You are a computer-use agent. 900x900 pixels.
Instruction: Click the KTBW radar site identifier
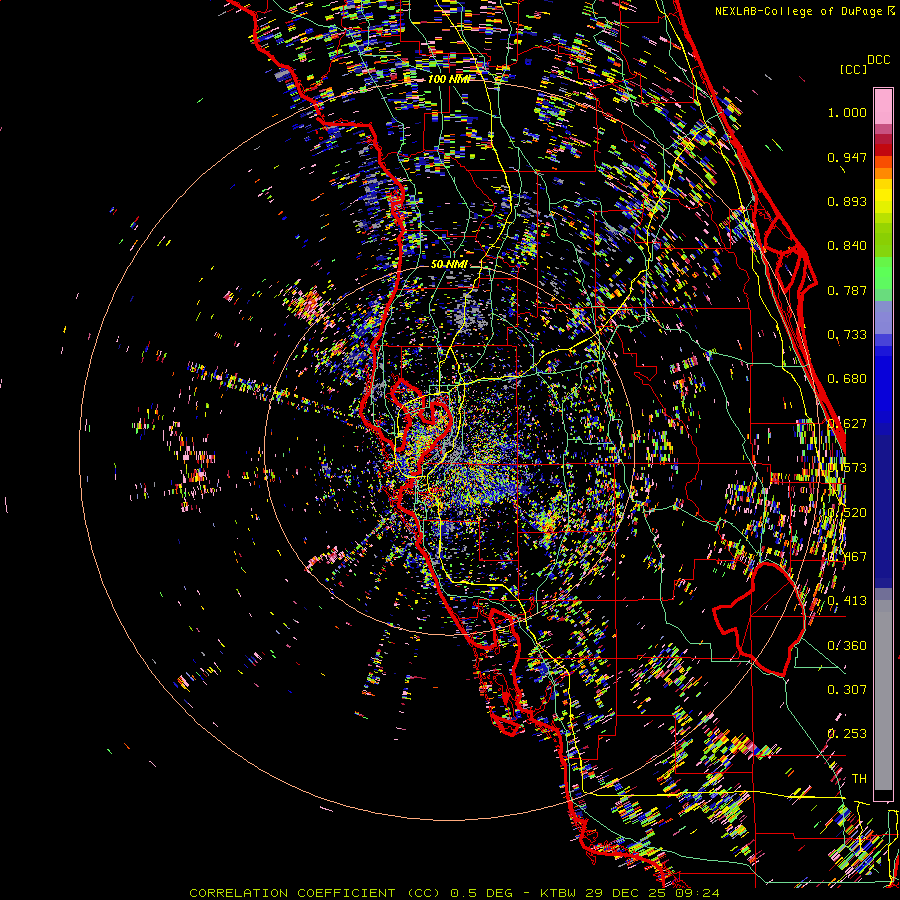[559, 893]
